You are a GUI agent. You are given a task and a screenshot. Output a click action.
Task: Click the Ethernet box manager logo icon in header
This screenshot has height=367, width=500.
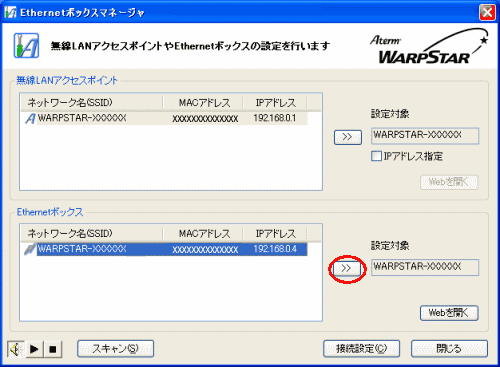click(26, 46)
